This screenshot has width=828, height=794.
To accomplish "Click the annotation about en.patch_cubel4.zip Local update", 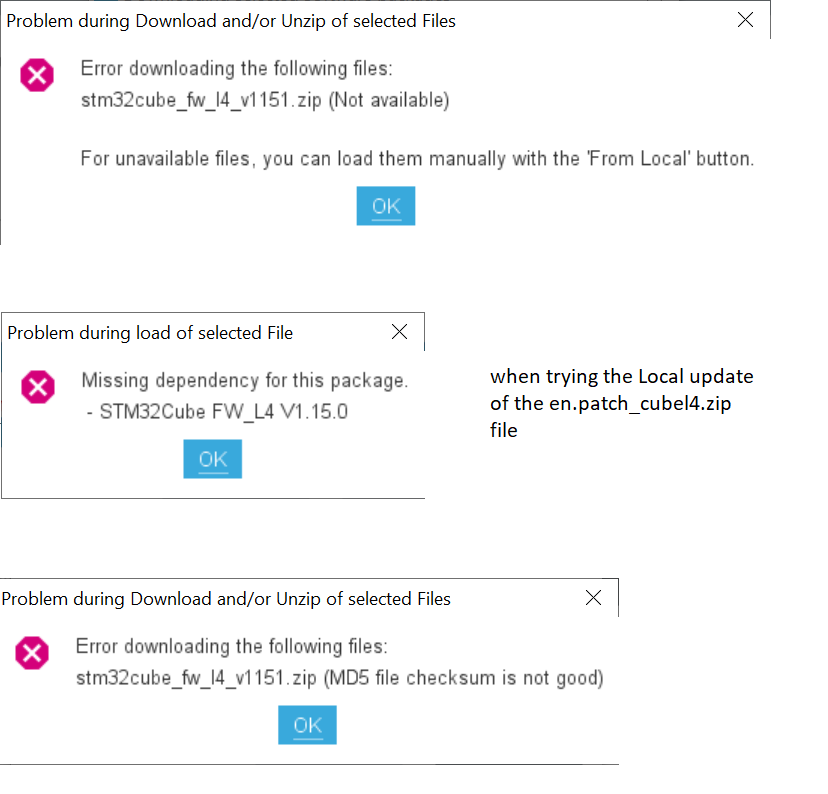I will [x=622, y=403].
